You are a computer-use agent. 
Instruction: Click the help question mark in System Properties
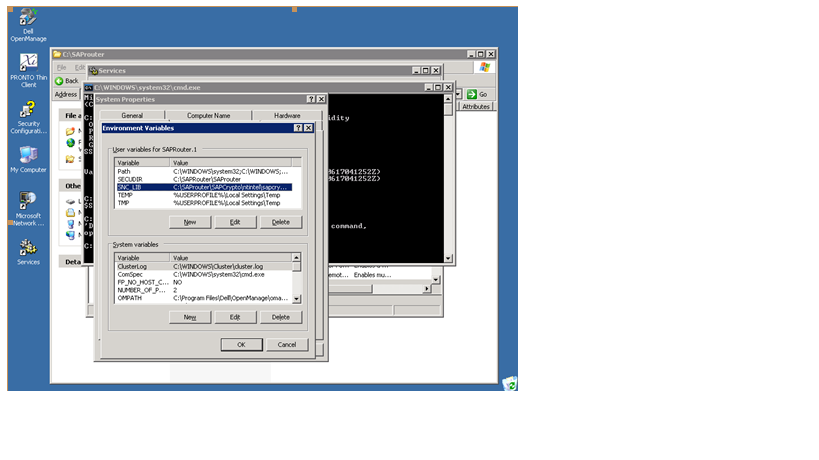pos(311,99)
